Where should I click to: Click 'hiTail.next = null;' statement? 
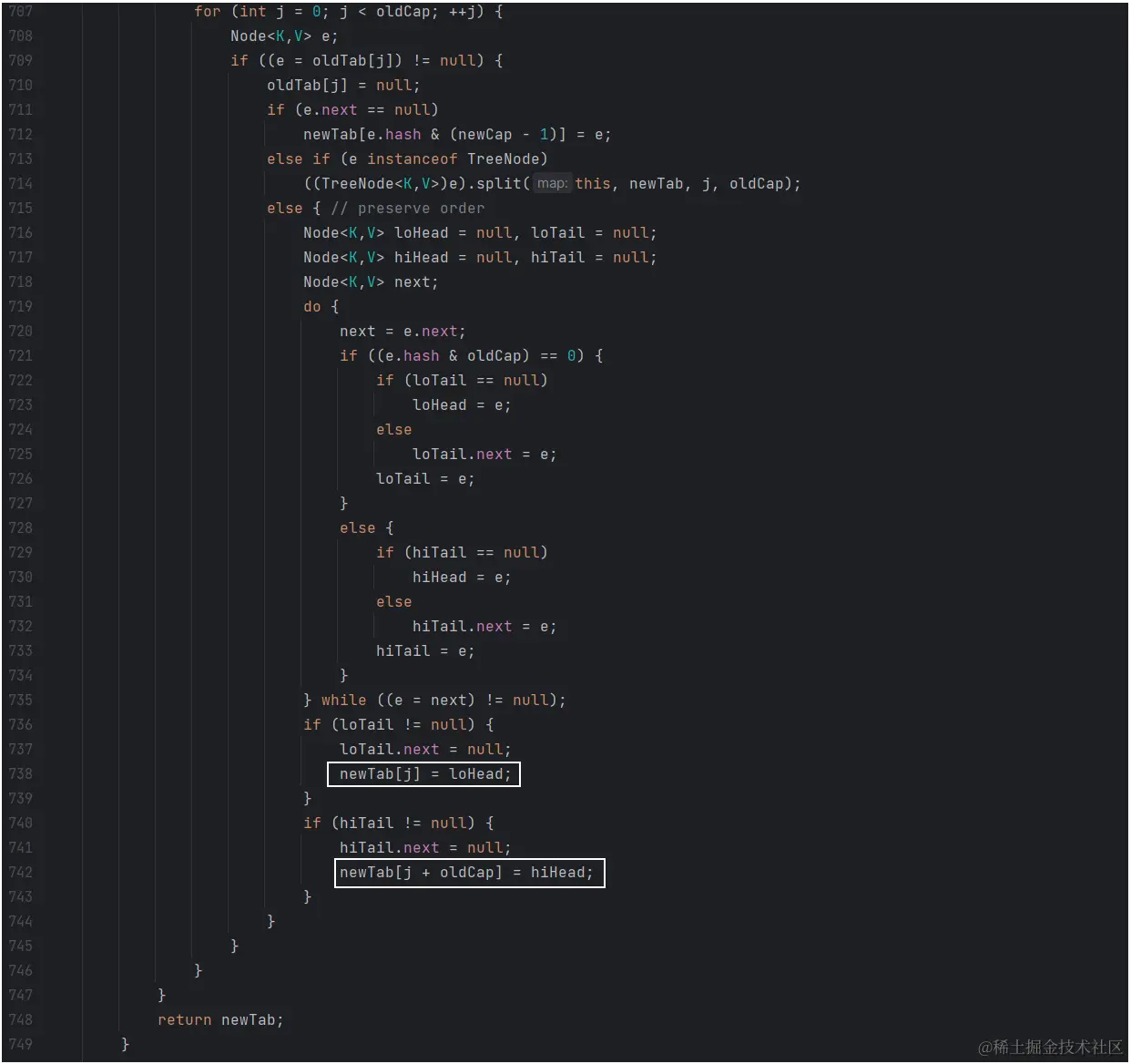(425, 848)
